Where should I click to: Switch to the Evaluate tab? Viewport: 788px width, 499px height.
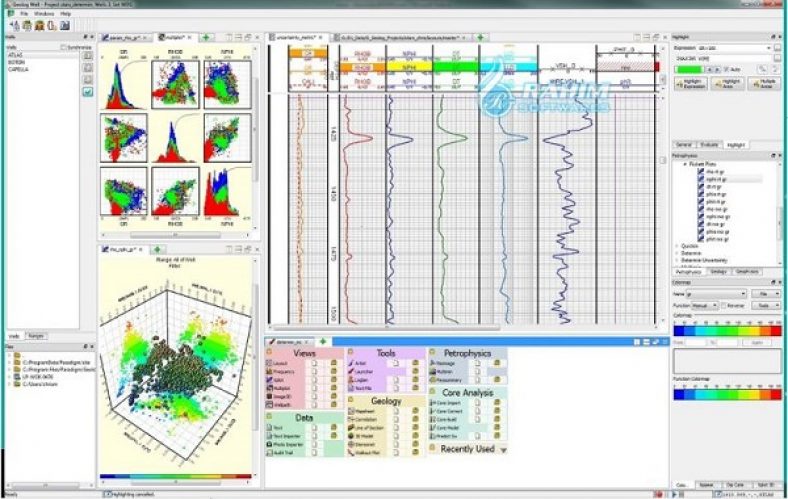click(x=709, y=145)
